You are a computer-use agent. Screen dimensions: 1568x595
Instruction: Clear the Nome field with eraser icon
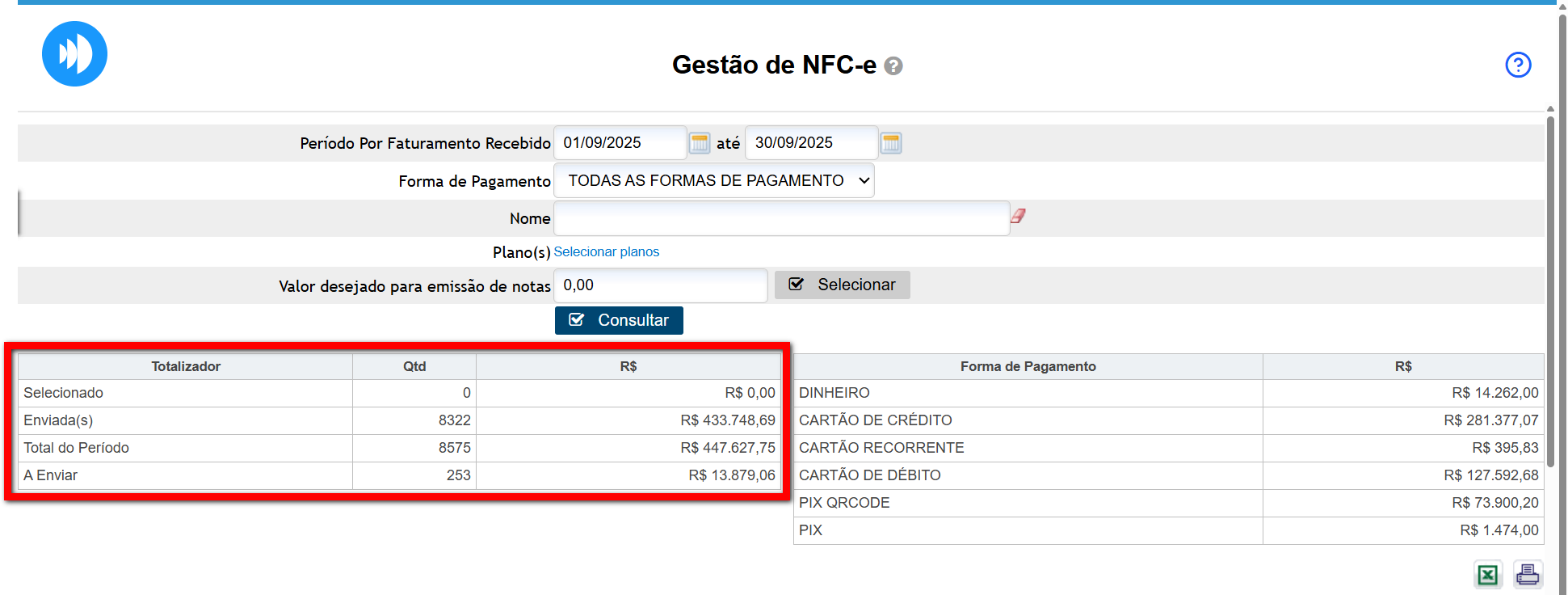[1018, 216]
